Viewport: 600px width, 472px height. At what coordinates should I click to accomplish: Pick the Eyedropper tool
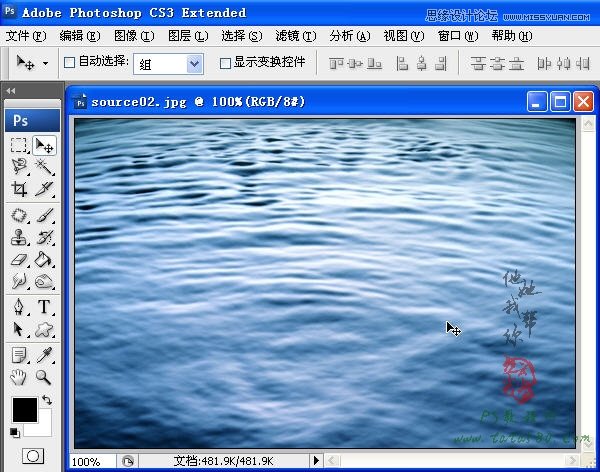click(44, 355)
